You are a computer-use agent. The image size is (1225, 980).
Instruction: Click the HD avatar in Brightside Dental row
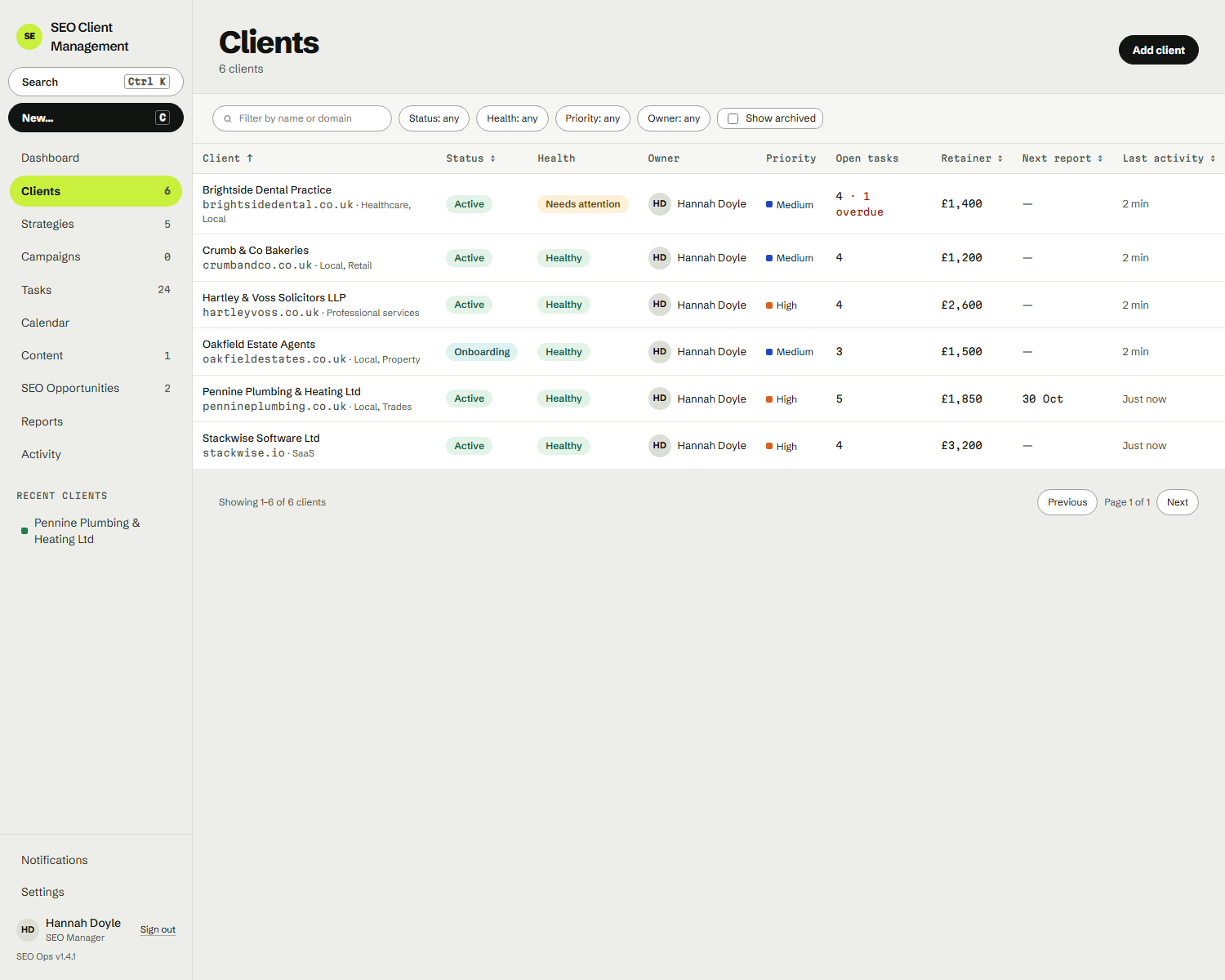[660, 204]
